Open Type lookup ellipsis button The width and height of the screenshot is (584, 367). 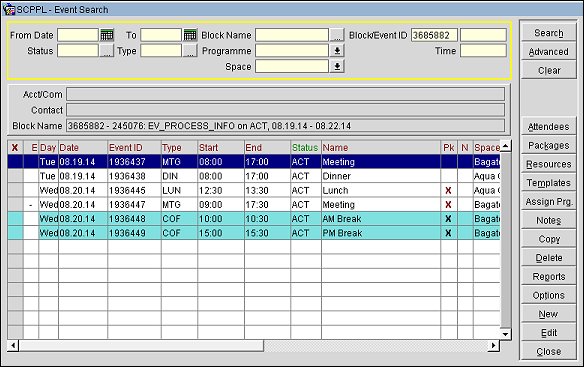point(190,51)
